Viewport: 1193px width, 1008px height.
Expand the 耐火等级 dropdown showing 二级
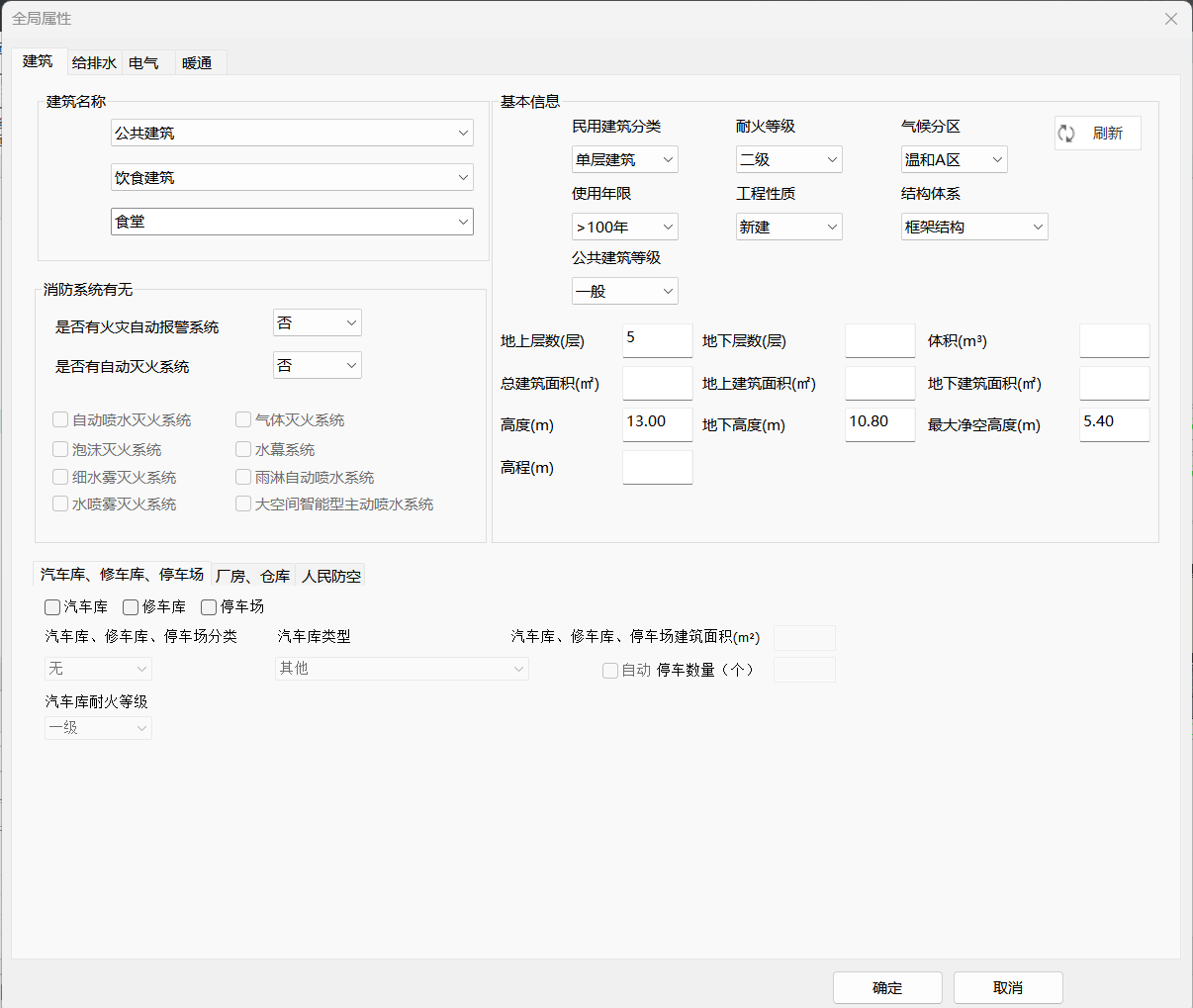tap(788, 159)
